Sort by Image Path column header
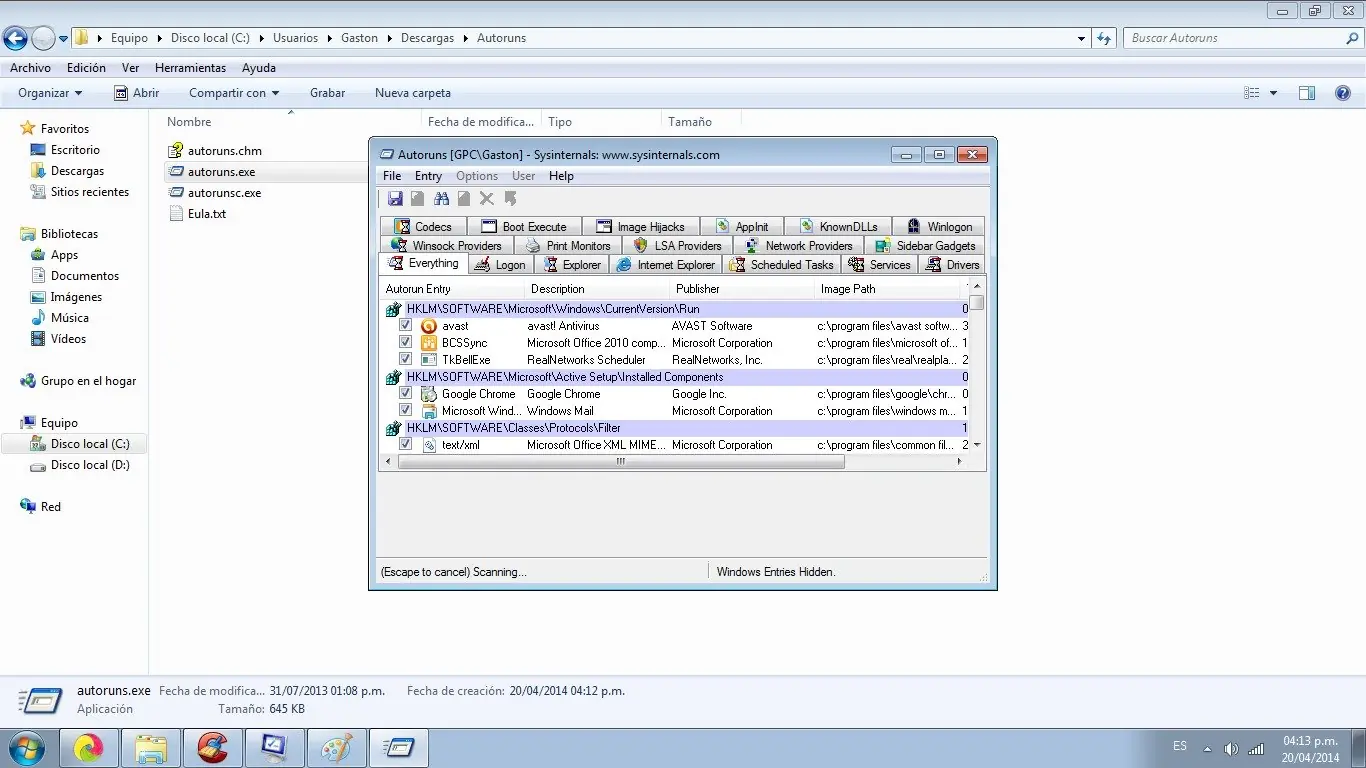The image size is (1366, 768). coord(888,289)
